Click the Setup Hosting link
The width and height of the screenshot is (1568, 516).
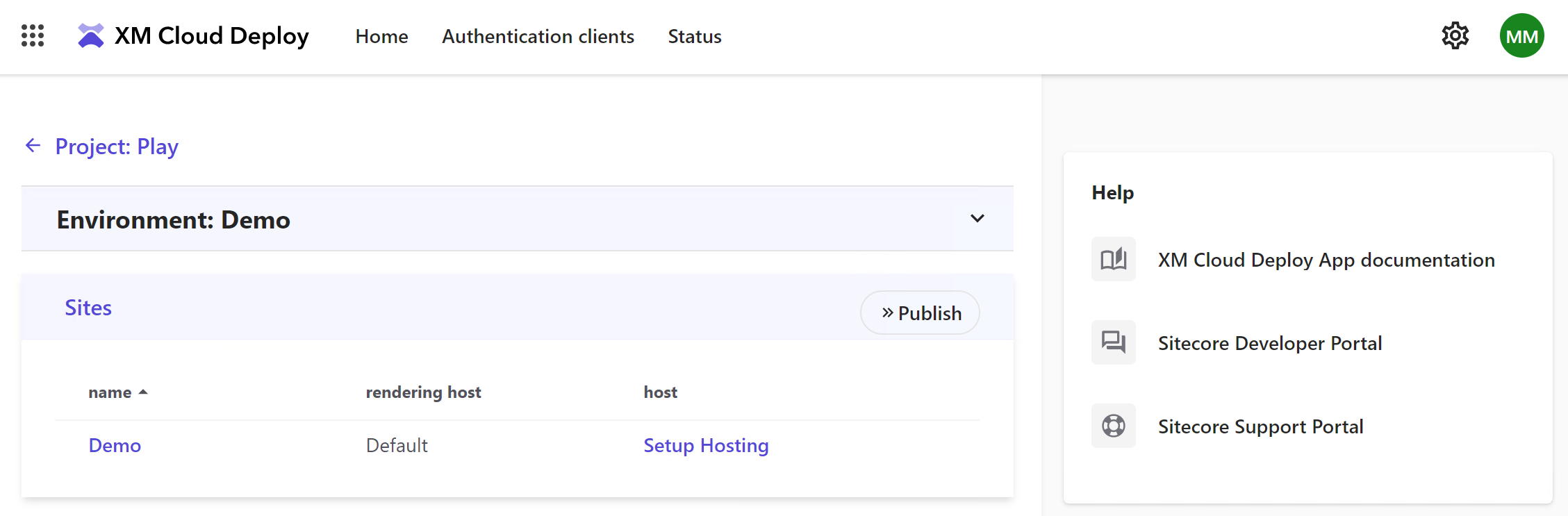(706, 445)
